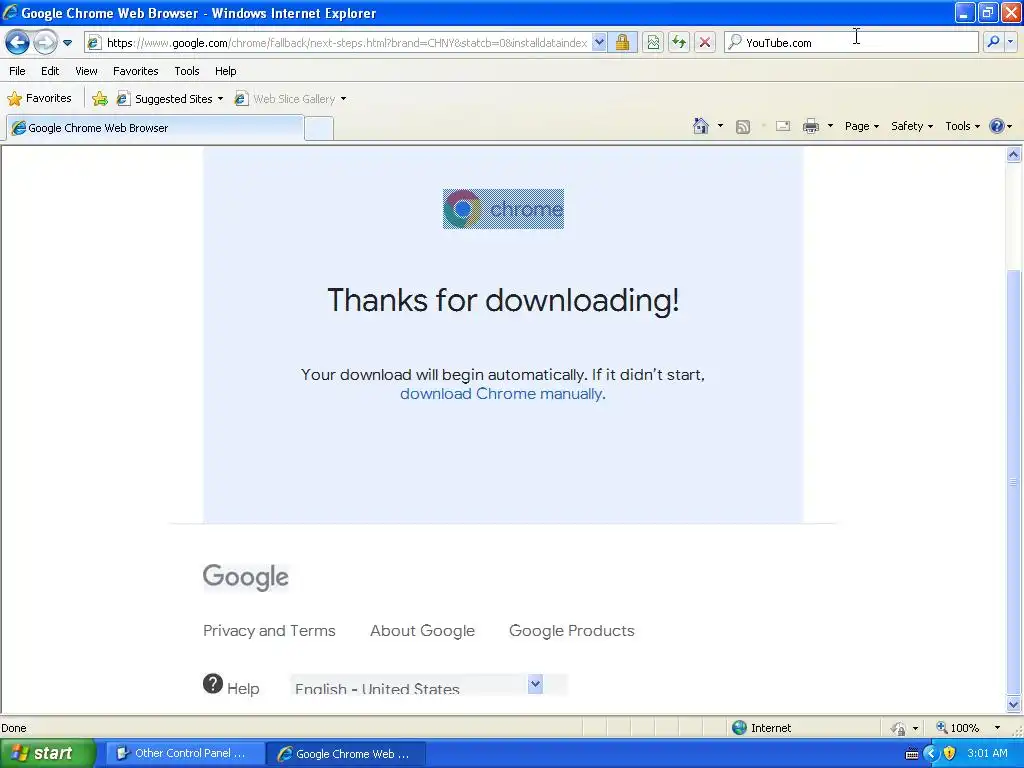
Task: Click the address bar URL field
Action: [x=346, y=43]
